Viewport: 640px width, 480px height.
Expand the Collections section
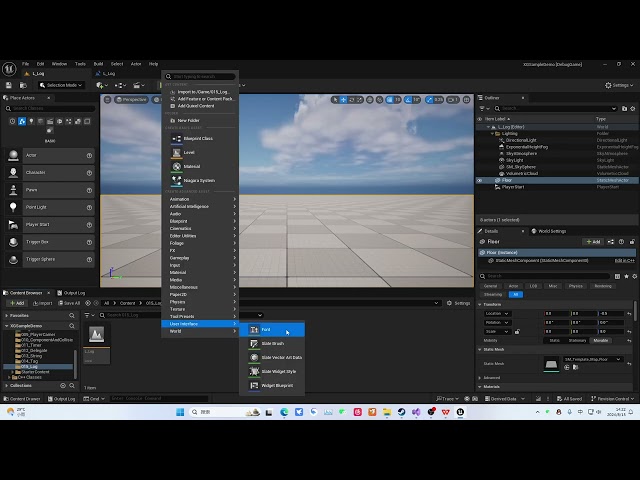(x=7, y=385)
